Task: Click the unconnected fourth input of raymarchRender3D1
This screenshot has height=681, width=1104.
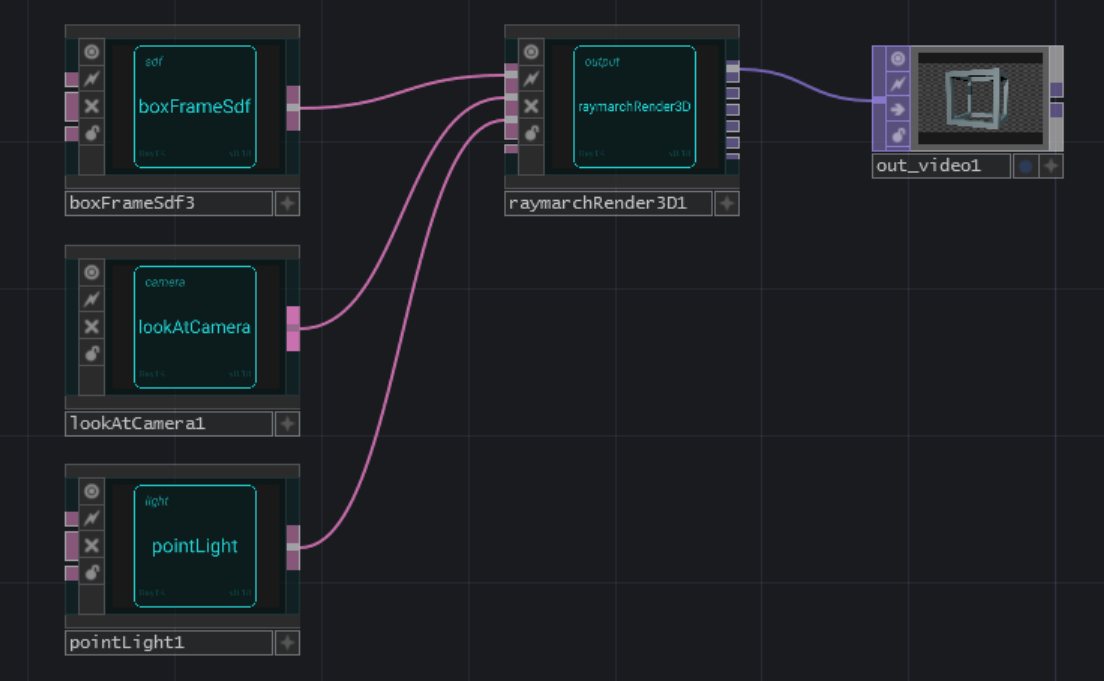Action: [x=511, y=149]
